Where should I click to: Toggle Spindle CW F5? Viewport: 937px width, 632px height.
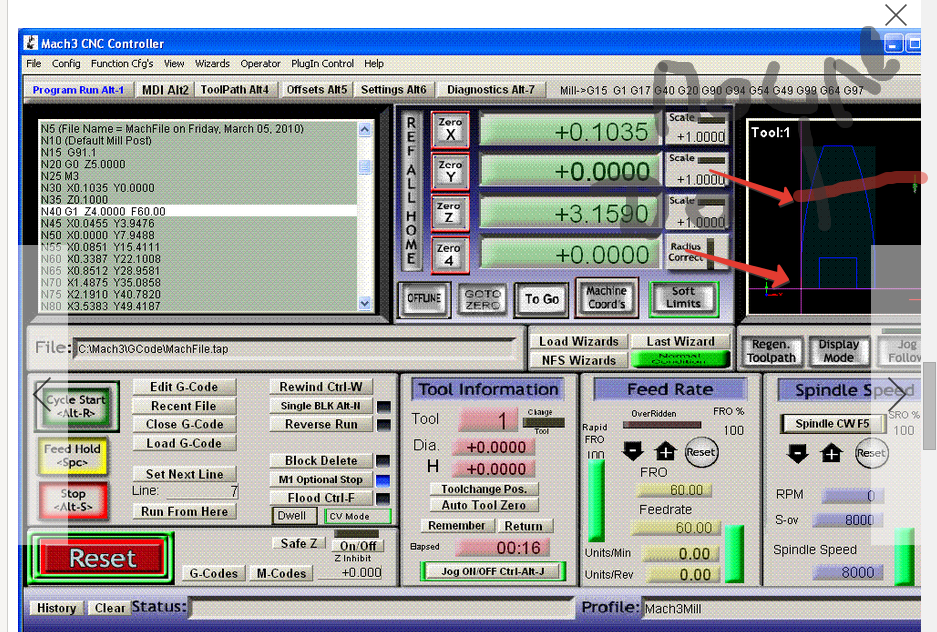point(832,424)
